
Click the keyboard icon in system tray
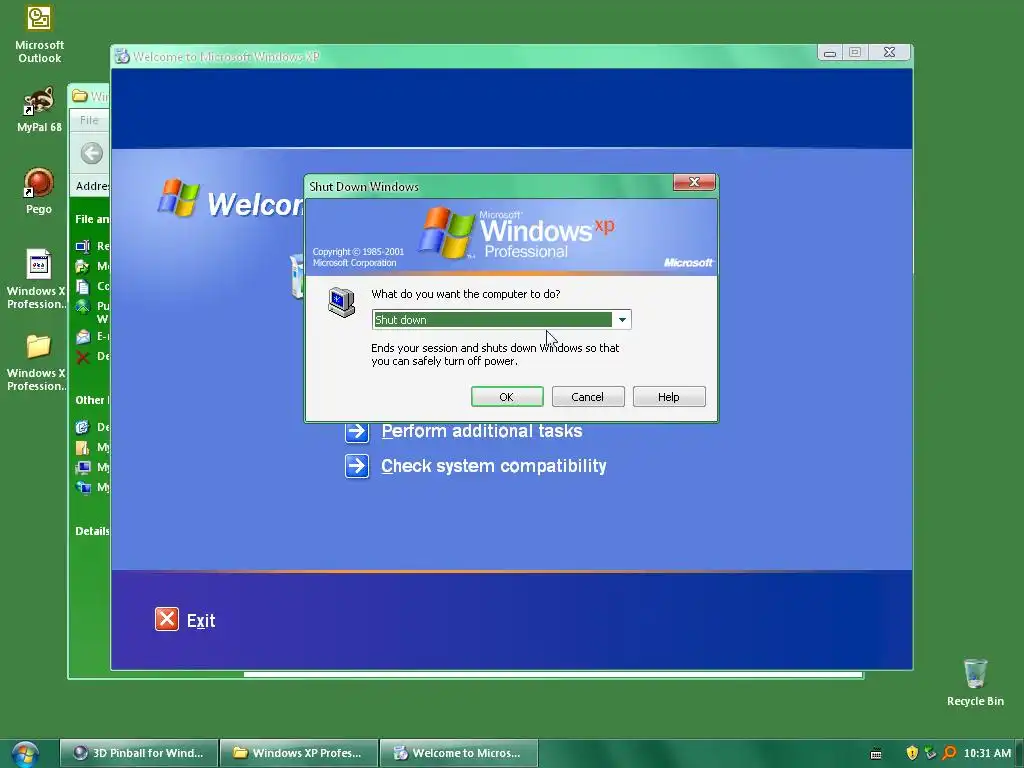coord(876,754)
